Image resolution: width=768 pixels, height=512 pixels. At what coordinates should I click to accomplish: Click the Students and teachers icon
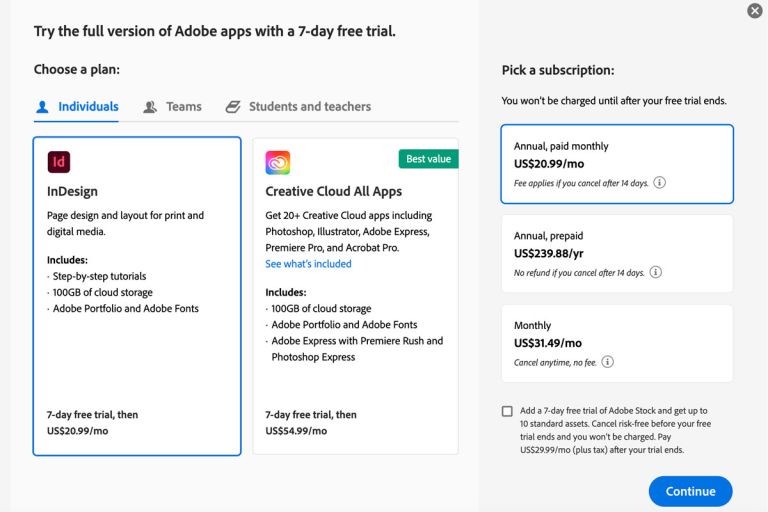click(x=233, y=107)
